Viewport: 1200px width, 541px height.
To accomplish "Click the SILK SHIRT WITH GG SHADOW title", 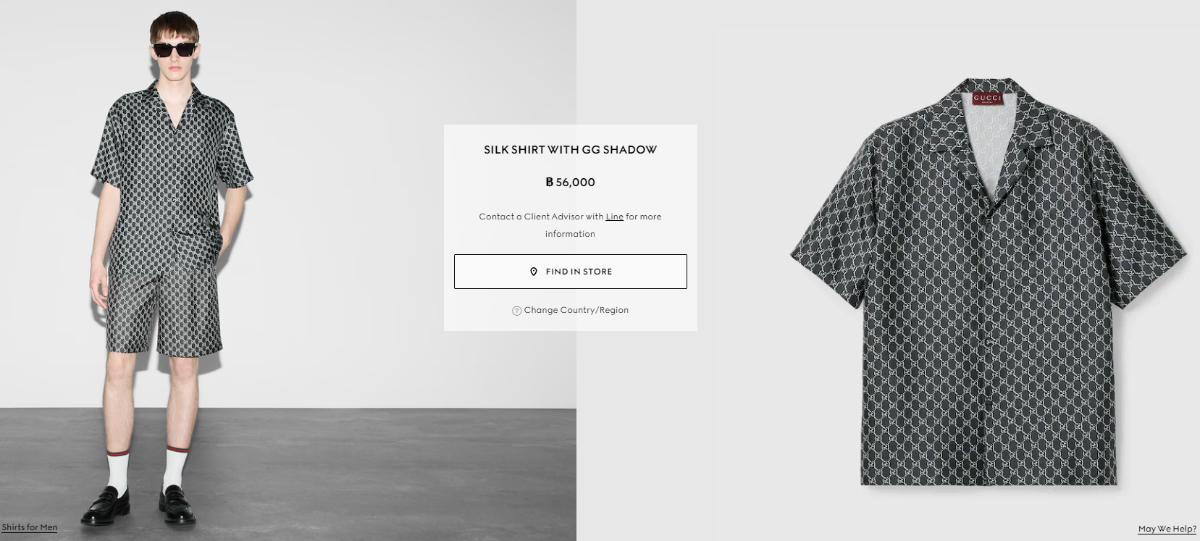I will pyautogui.click(x=570, y=150).
